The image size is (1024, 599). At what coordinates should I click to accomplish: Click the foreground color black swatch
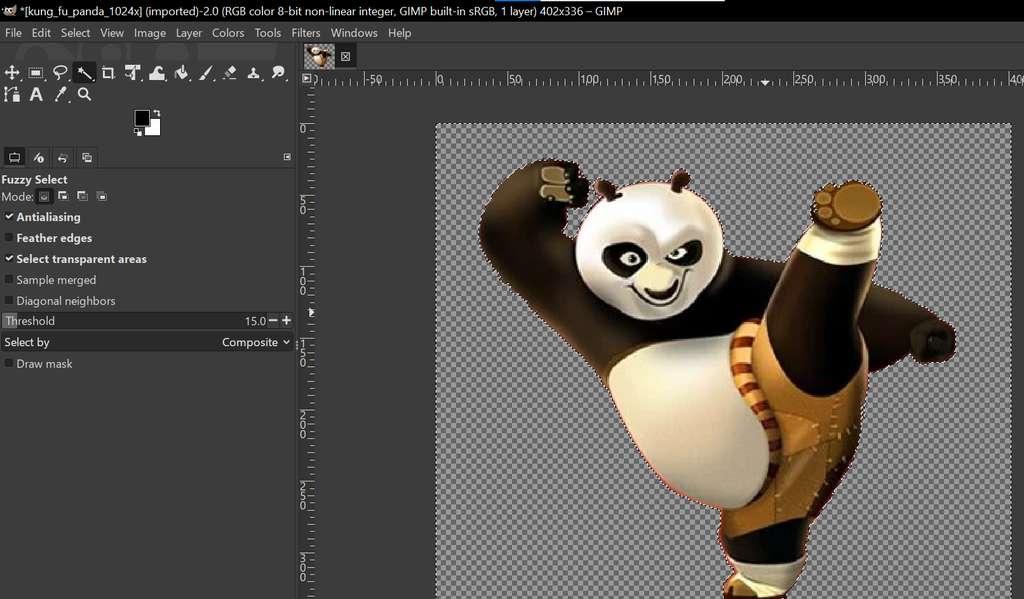141,118
